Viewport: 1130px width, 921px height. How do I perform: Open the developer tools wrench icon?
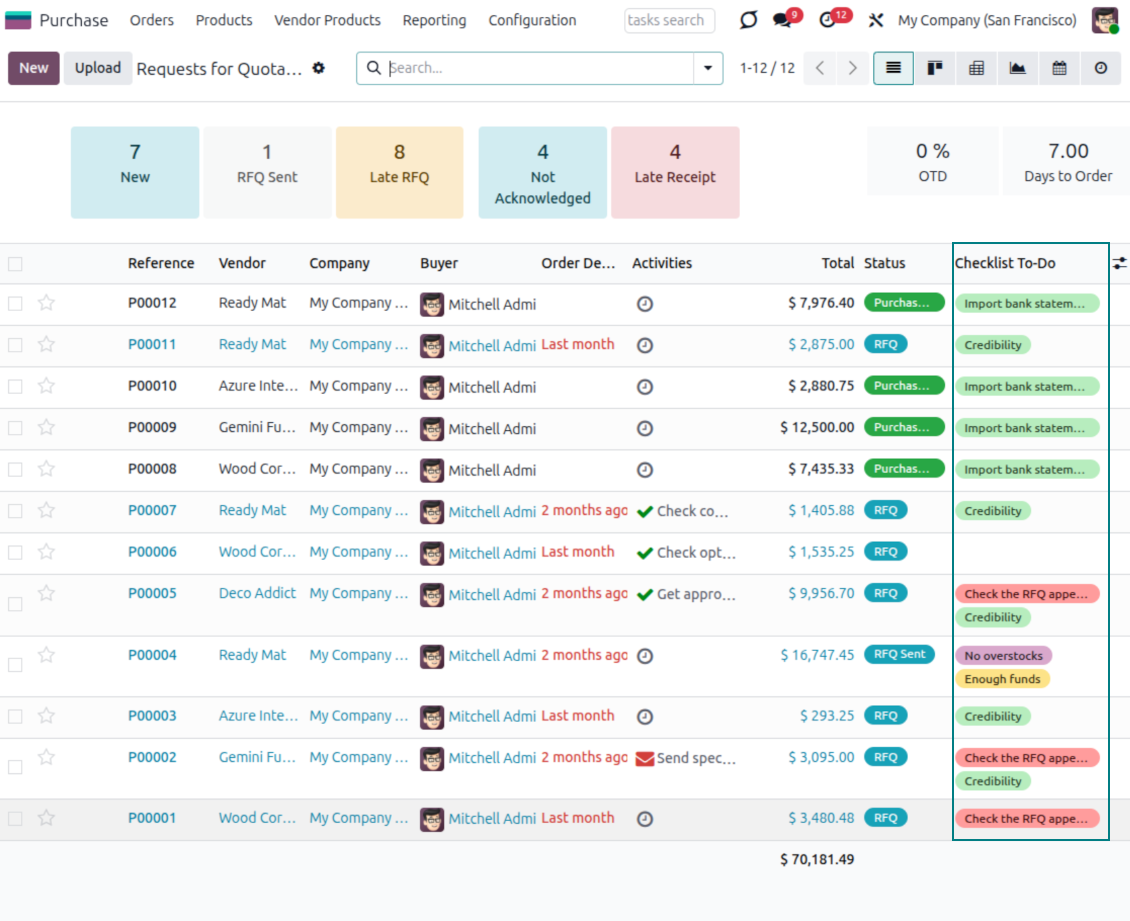[x=875, y=18]
